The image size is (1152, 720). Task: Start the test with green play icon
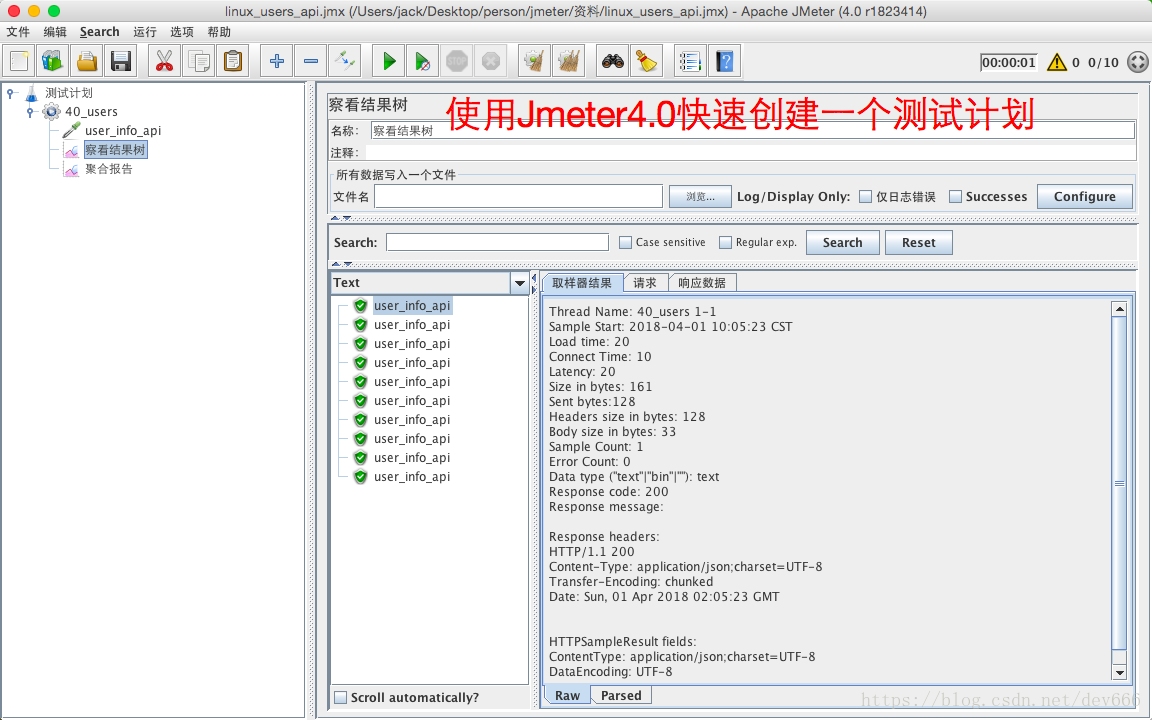[389, 61]
